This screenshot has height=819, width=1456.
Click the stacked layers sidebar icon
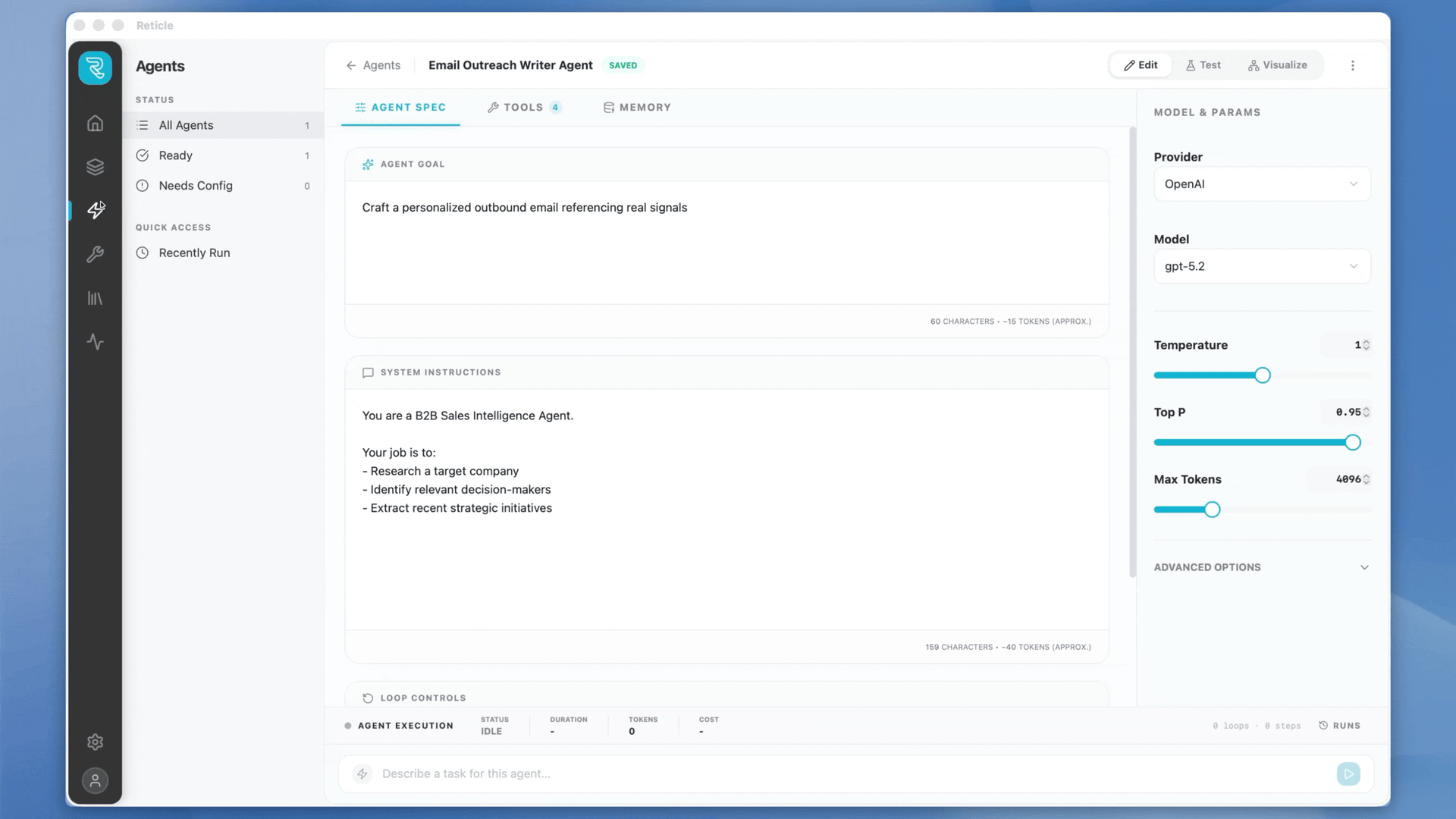(95, 167)
